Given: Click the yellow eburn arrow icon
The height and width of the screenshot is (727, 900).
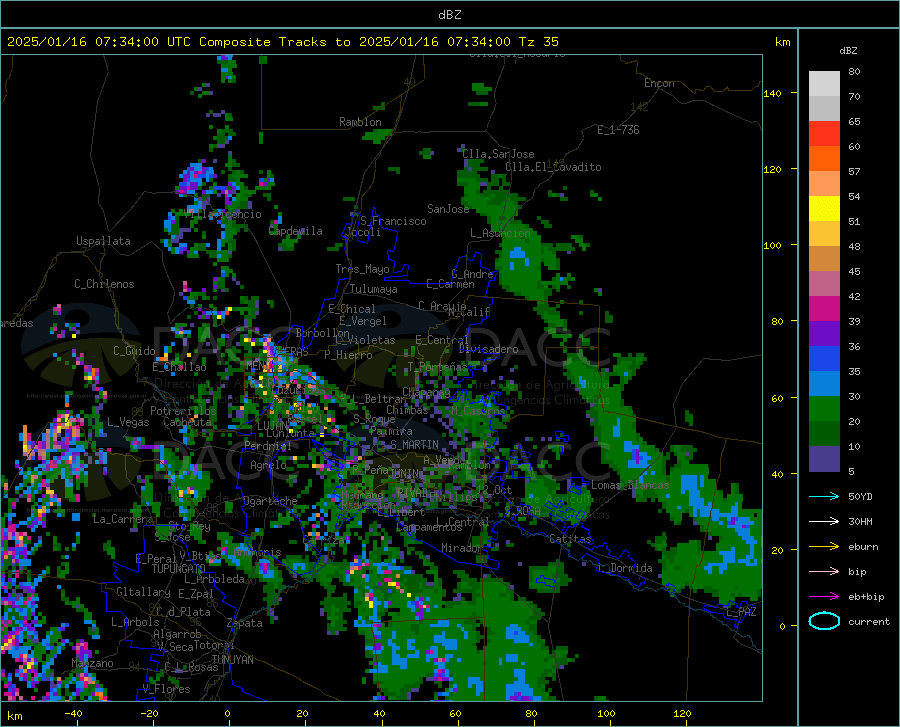Looking at the screenshot, I should (824, 547).
